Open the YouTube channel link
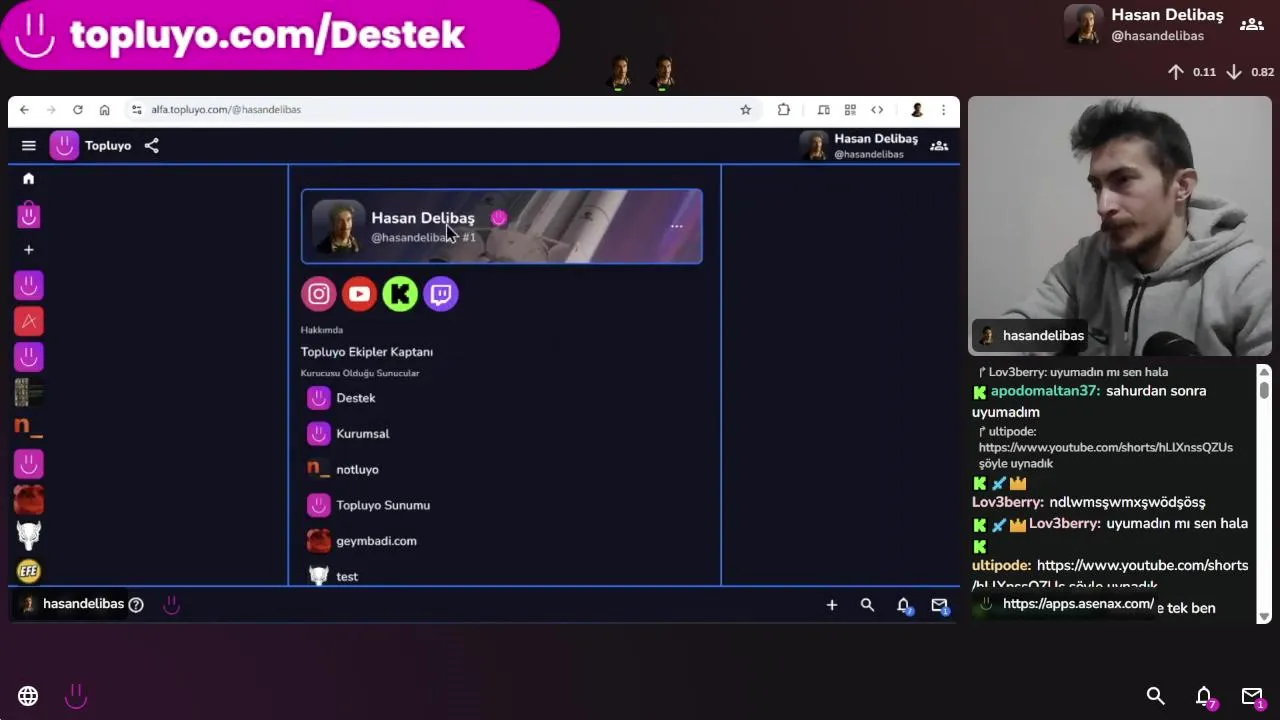 coord(359,294)
